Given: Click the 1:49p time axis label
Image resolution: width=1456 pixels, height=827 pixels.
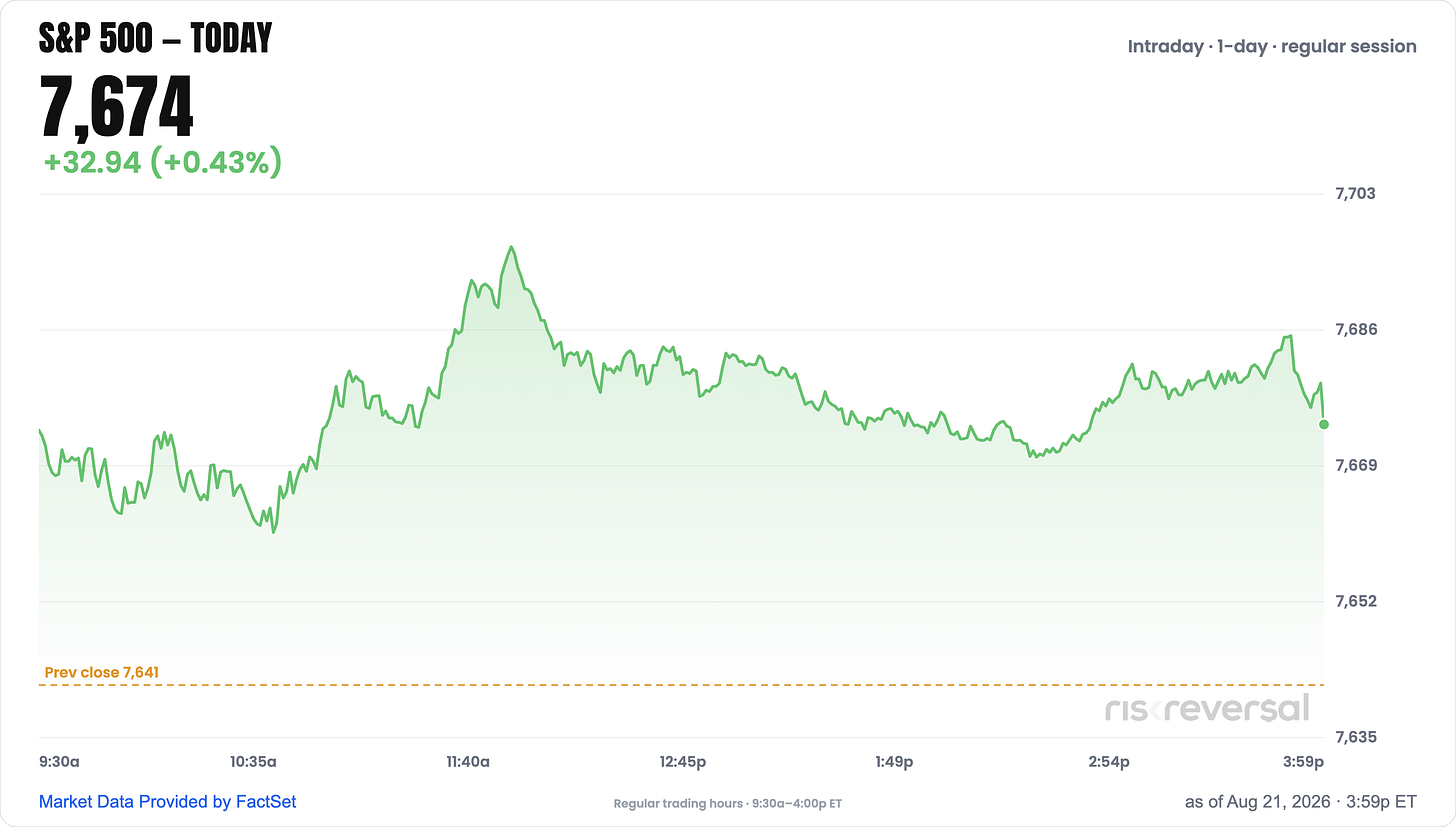Looking at the screenshot, I should (x=893, y=762).
